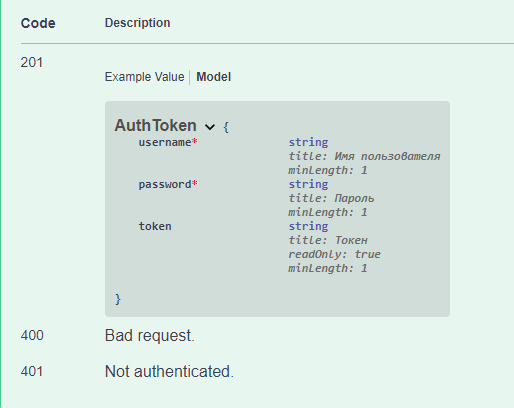The image size is (514, 408).
Task: Click the 400 response code
Action: pos(32,335)
